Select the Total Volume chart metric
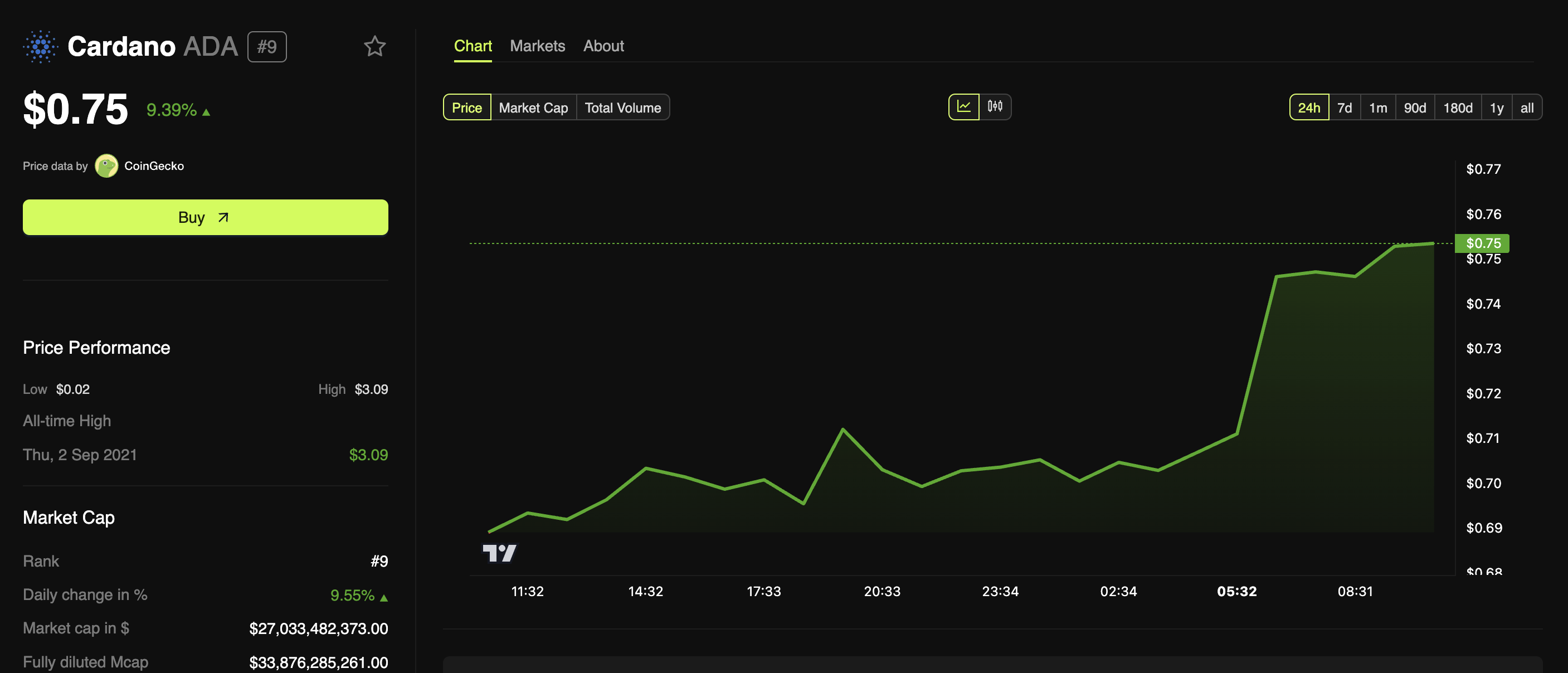Viewport: 1568px width, 673px height. coord(622,108)
